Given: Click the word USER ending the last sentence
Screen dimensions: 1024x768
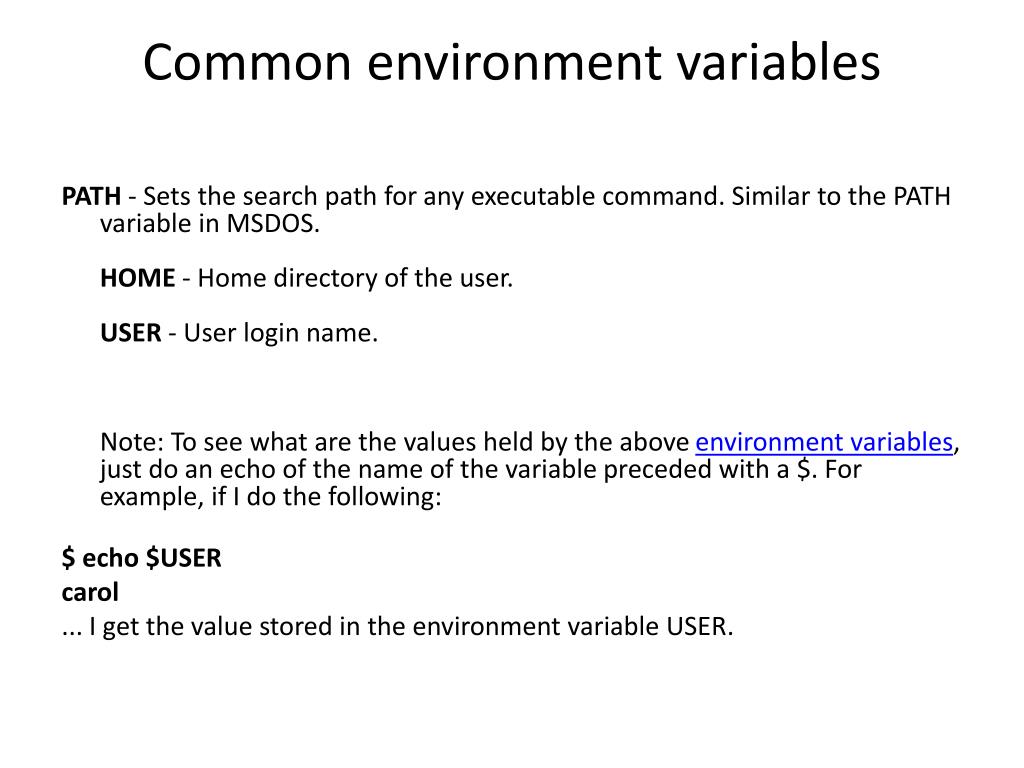Looking at the screenshot, I should [700, 627].
